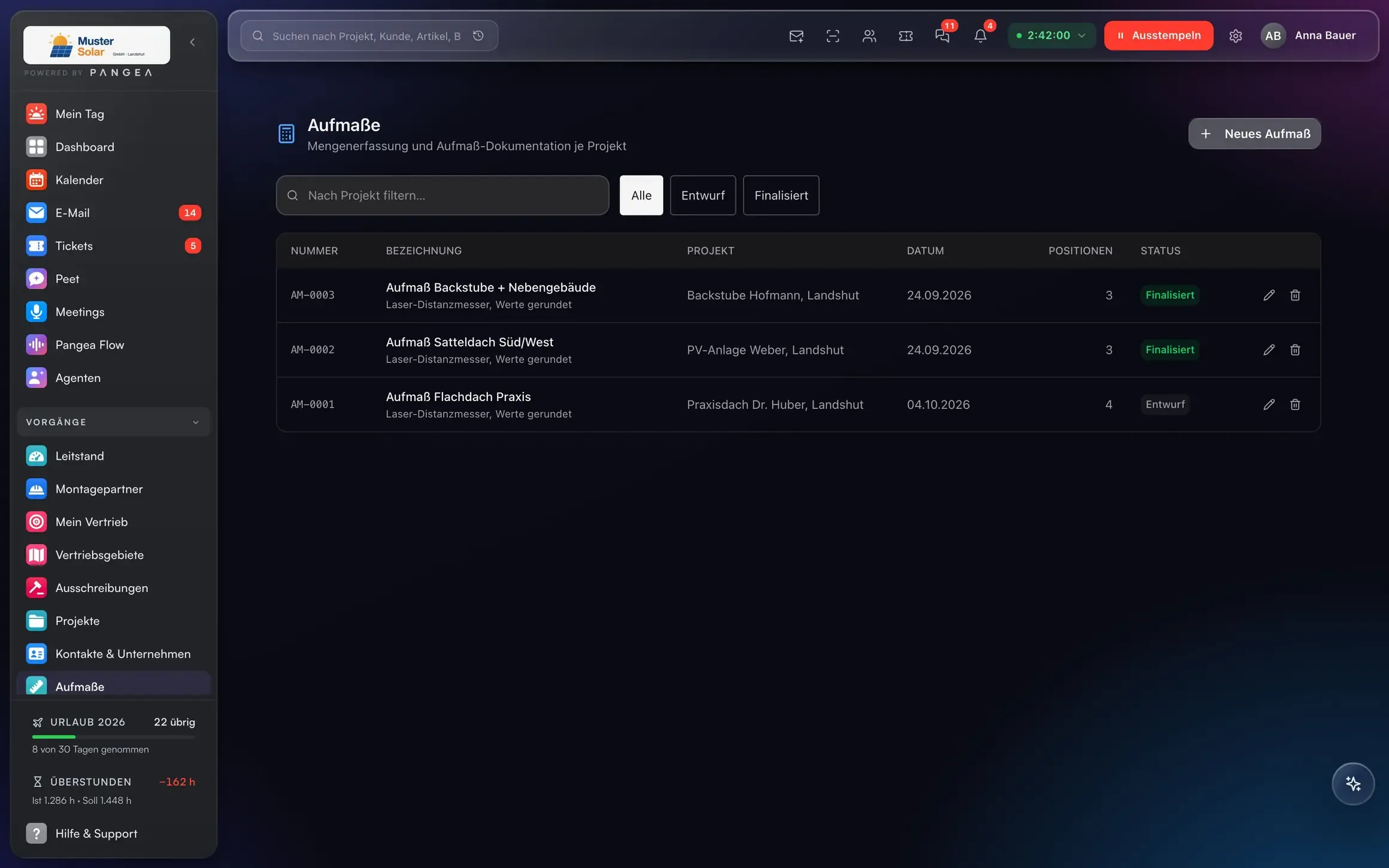Click project Praxisdach Dr. Huber, Landshut

coord(775,405)
